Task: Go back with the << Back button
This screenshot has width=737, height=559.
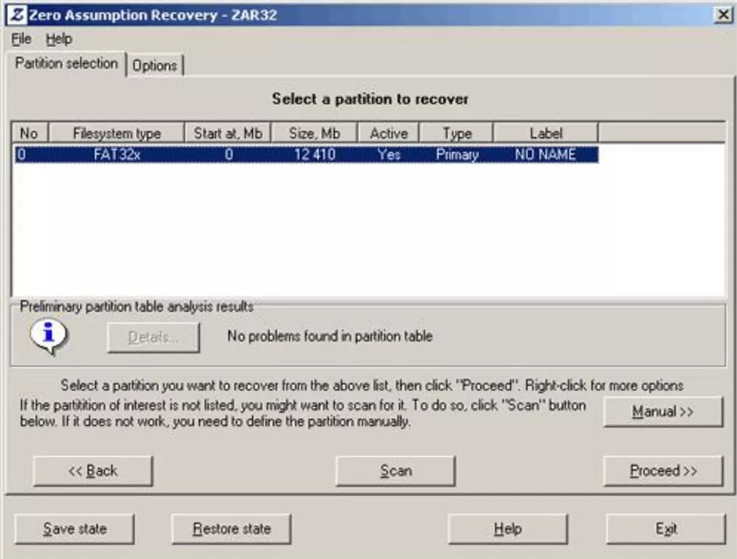Action: [93, 471]
